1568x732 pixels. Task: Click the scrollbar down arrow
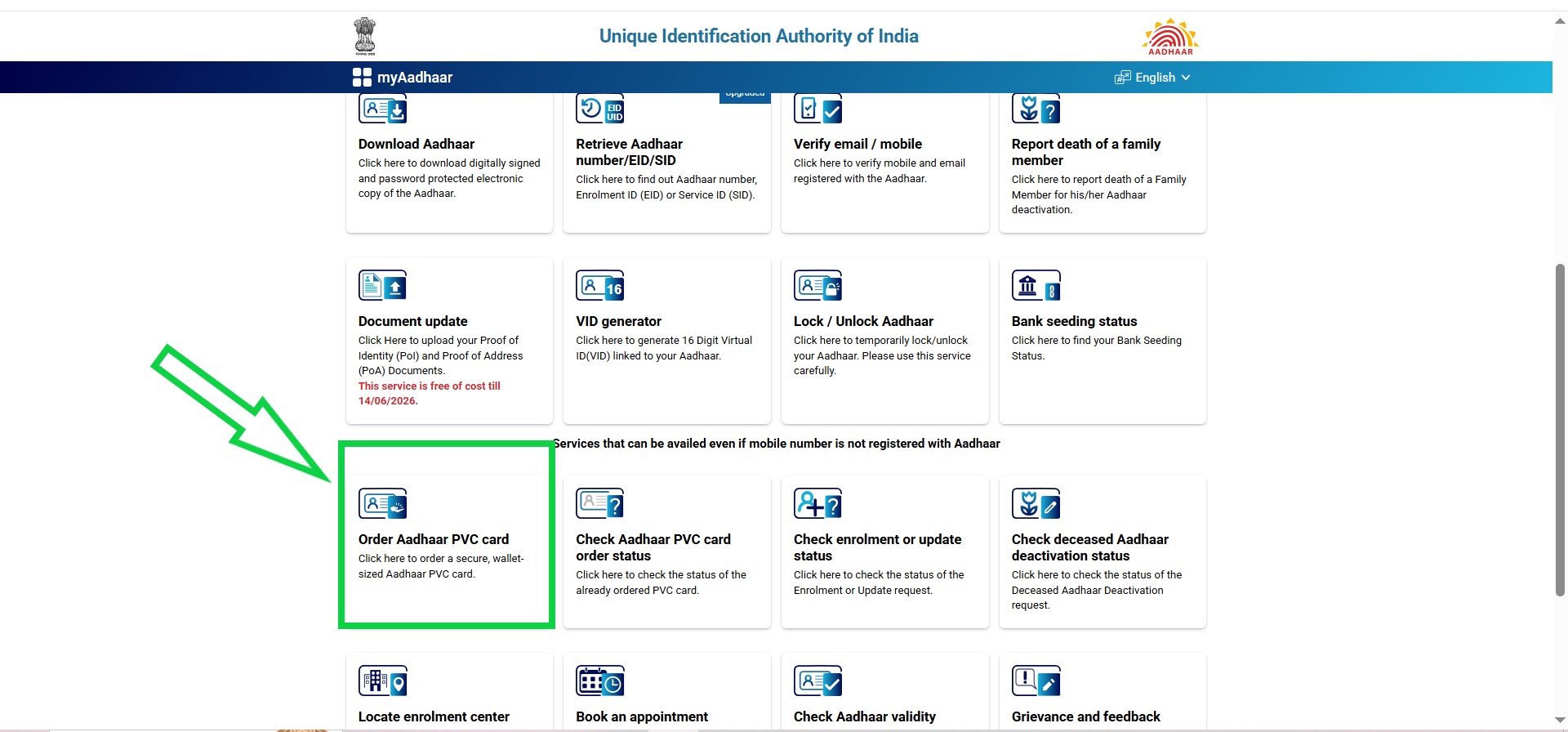point(1560,720)
